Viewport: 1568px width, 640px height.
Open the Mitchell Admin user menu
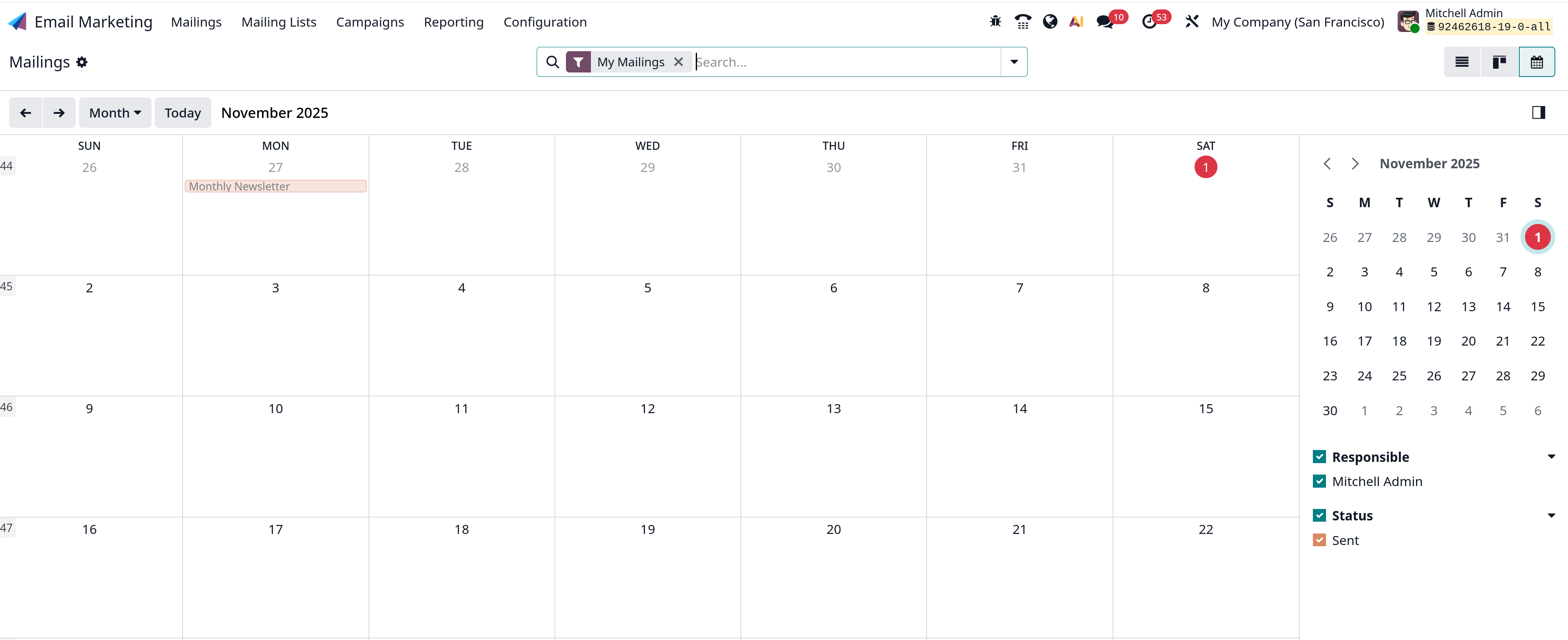click(x=1475, y=21)
